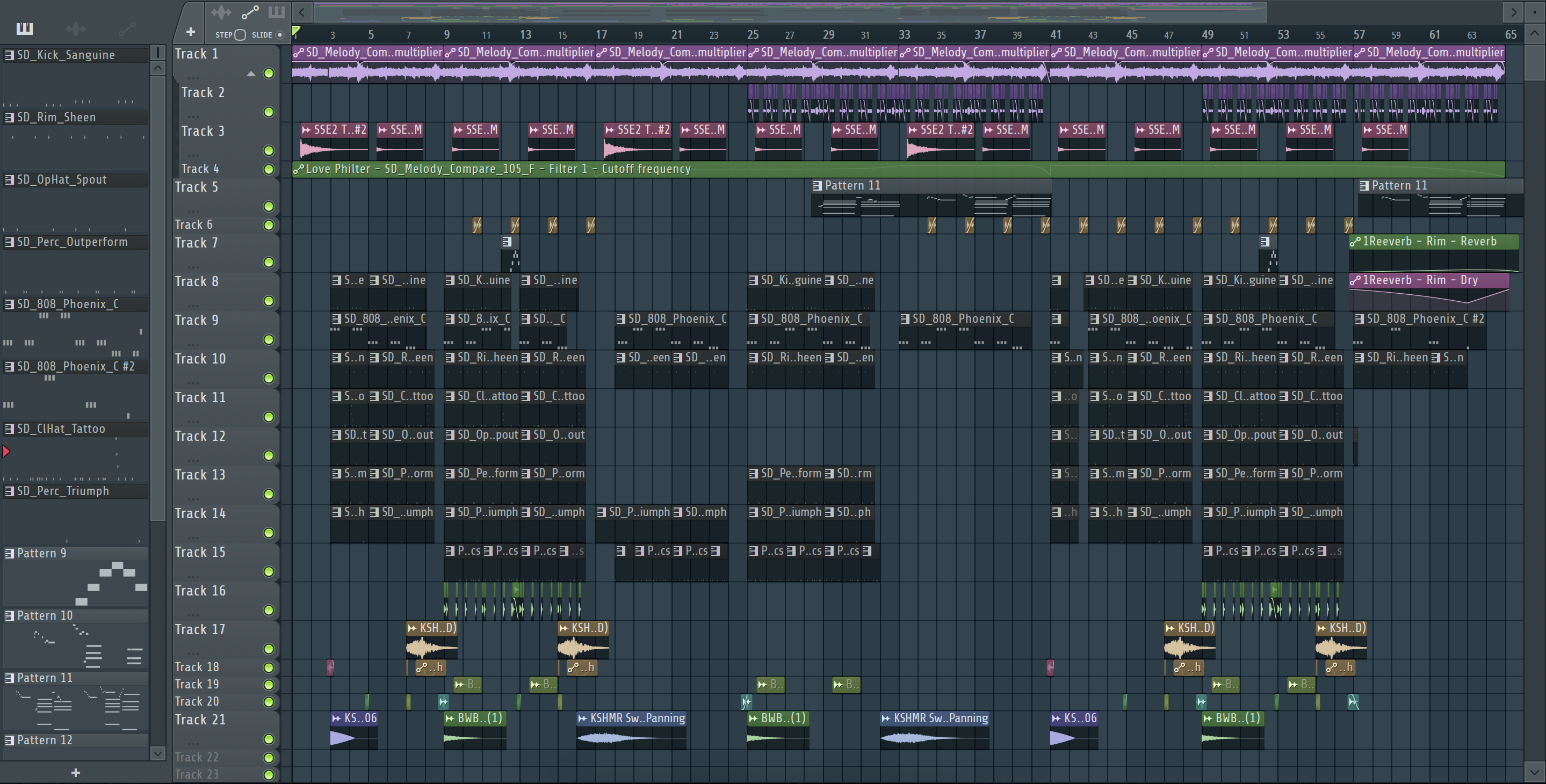
Task: Open menu of first Pattern 11 clip
Action: click(x=817, y=186)
